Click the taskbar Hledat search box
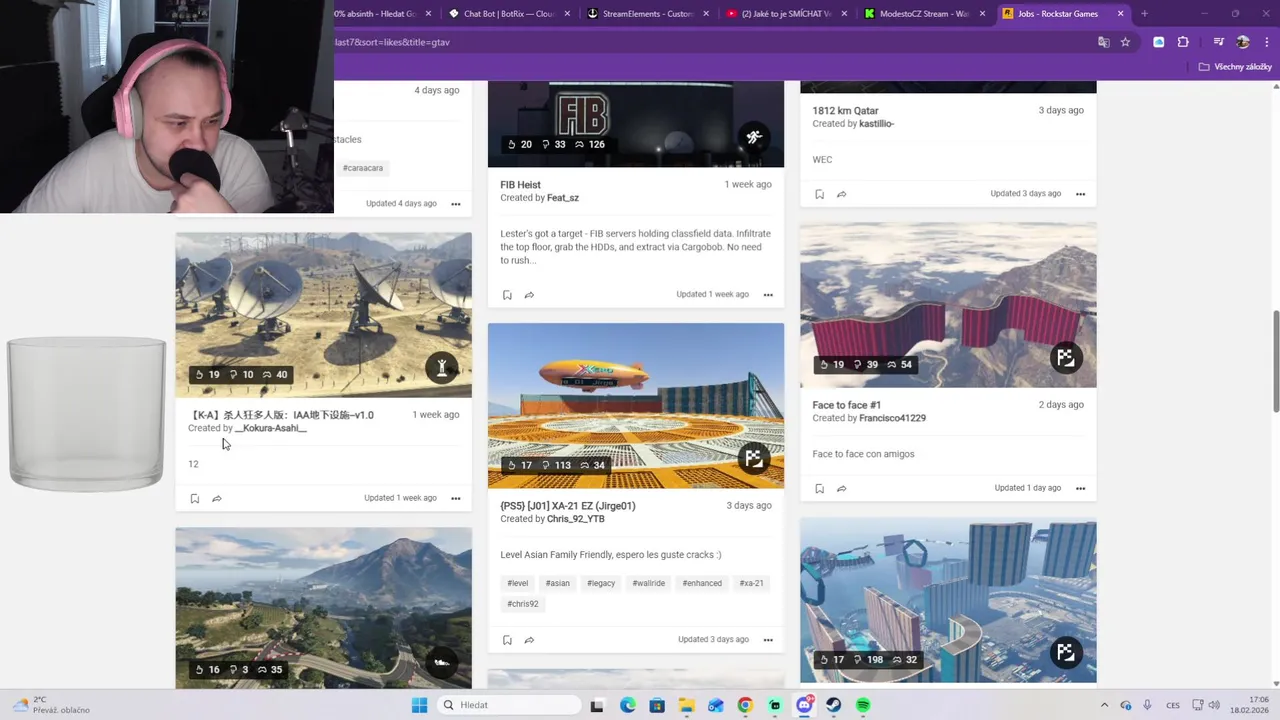Viewport: 1280px width, 720px height. (507, 705)
